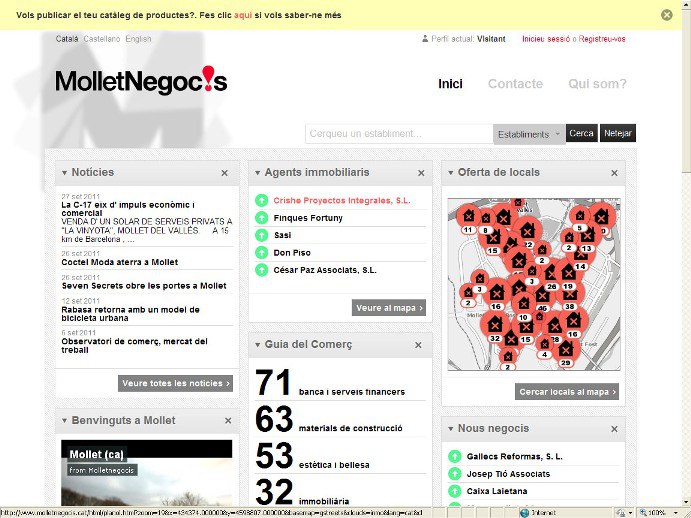This screenshot has height=518, width=691.
Task: Click green arrow icon beside Don Piso
Action: (x=262, y=253)
